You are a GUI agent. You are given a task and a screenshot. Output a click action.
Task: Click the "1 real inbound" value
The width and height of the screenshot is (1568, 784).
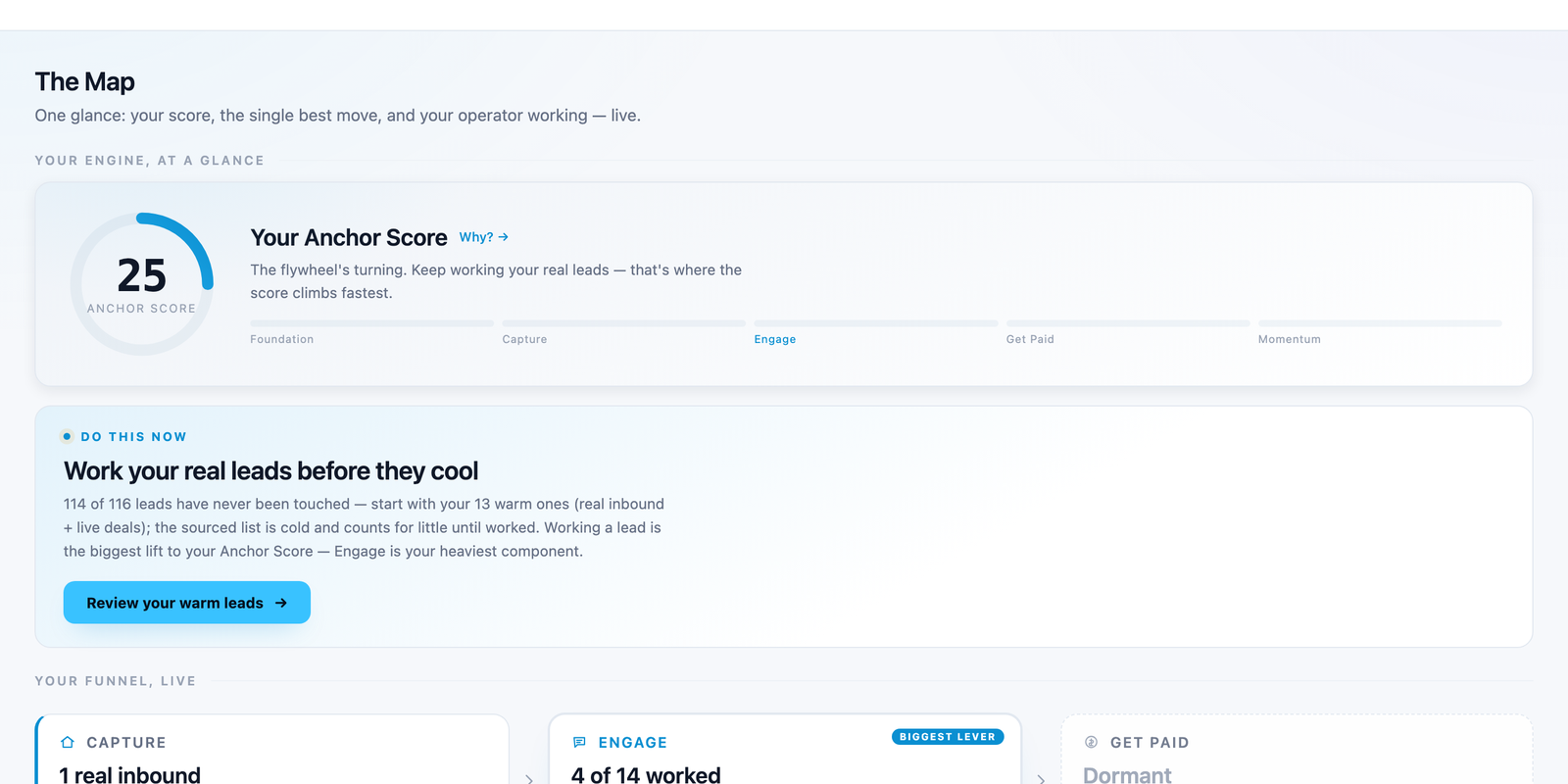click(x=129, y=775)
